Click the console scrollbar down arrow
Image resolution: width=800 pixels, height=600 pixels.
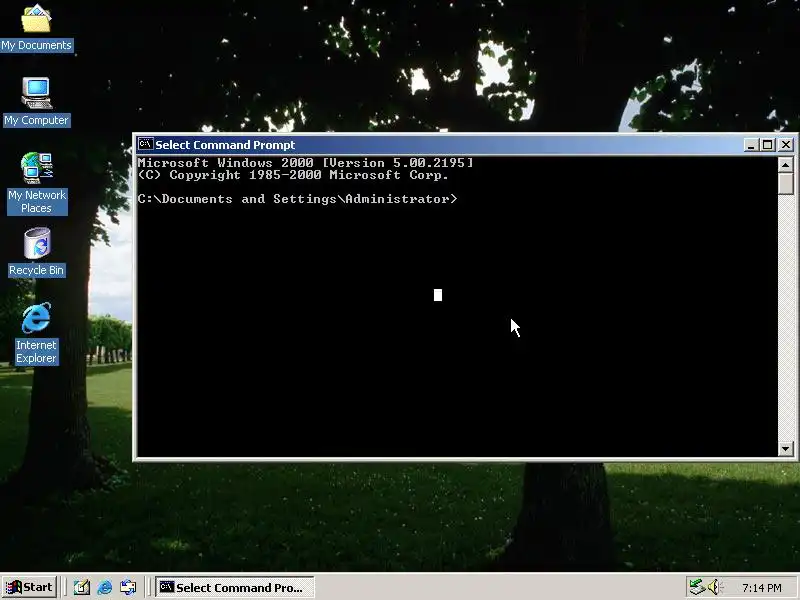(786, 449)
